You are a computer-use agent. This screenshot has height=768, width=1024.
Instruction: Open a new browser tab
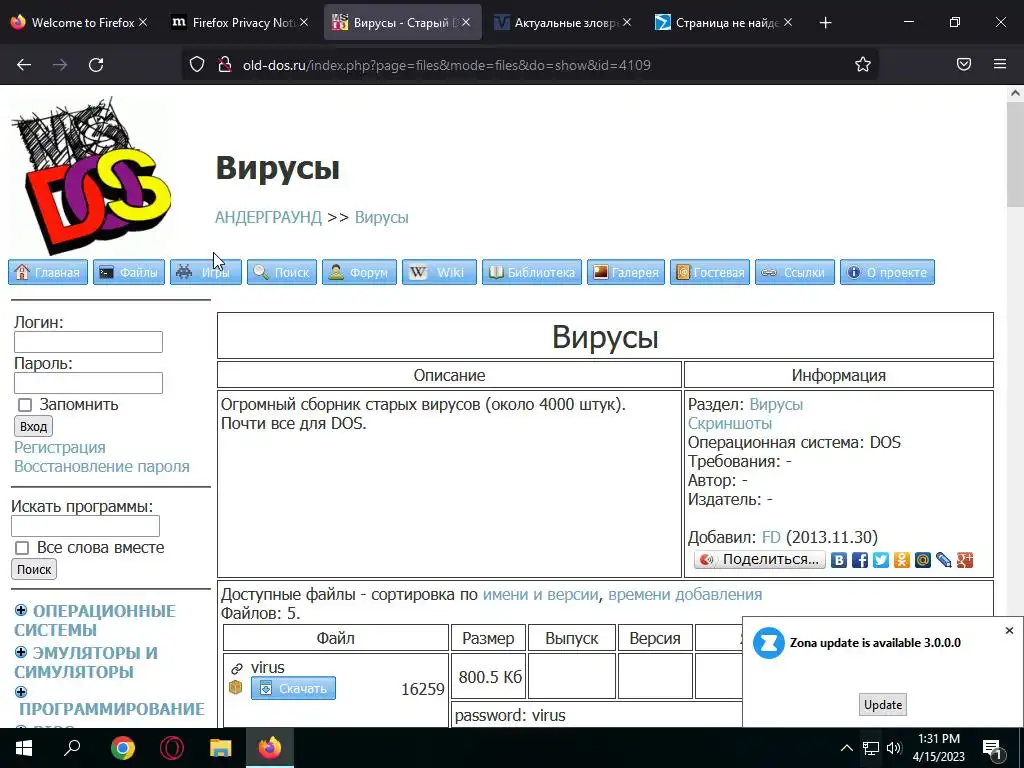coord(825,23)
